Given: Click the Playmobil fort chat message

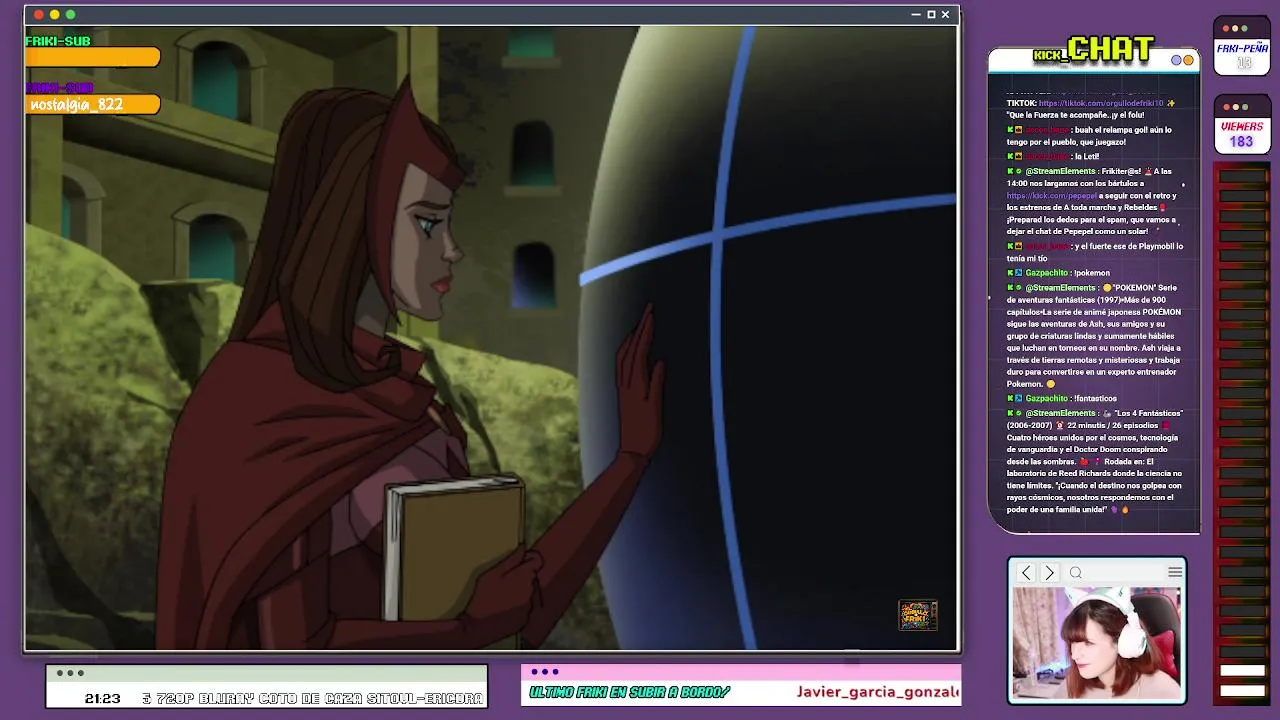Looking at the screenshot, I should pos(1095,252).
